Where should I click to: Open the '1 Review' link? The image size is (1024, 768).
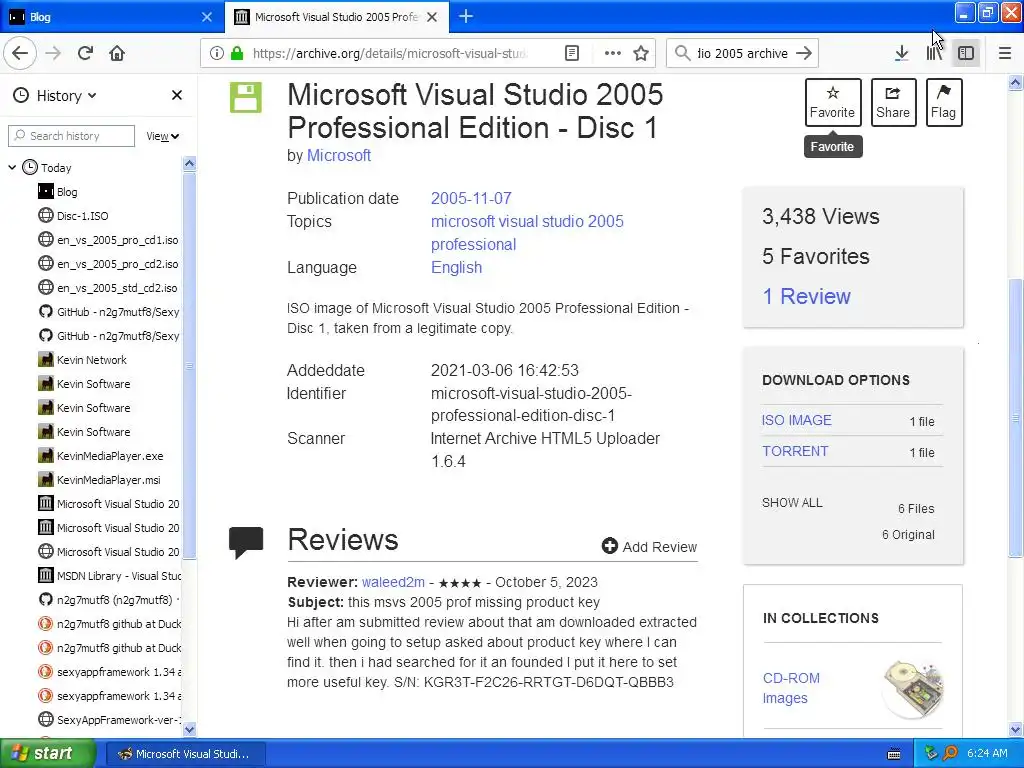point(807,296)
